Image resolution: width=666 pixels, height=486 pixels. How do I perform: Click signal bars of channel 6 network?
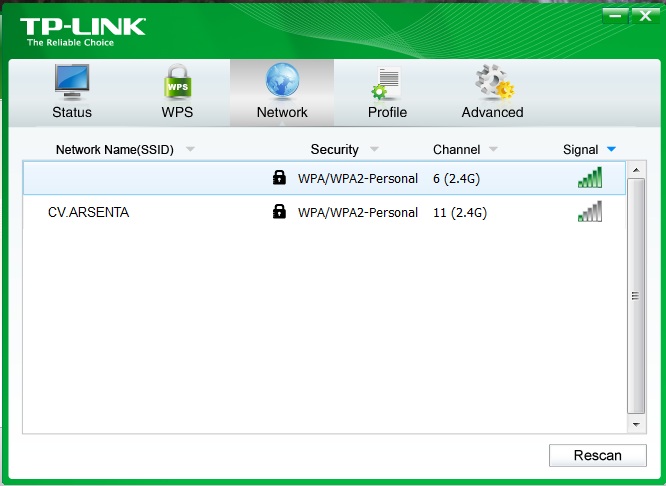[590, 177]
